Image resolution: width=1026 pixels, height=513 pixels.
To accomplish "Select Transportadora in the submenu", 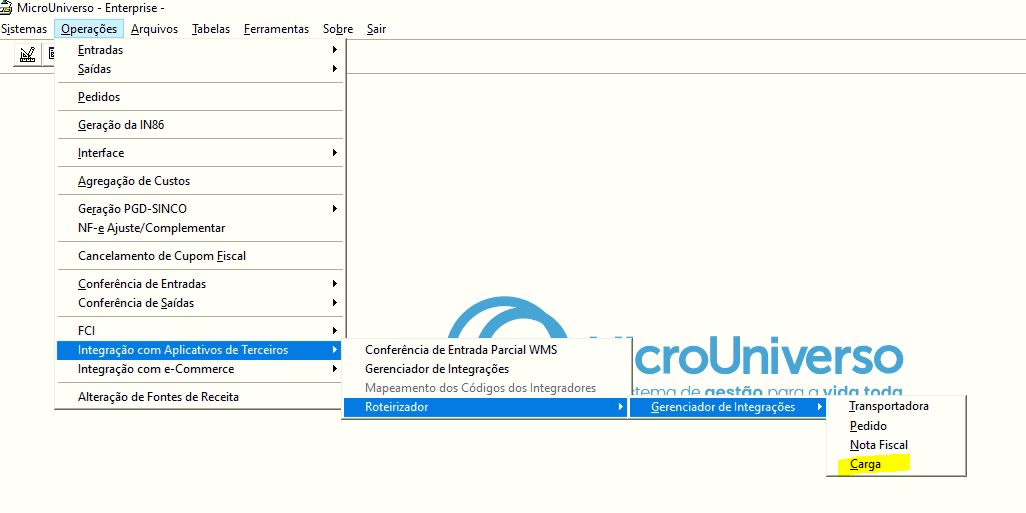I will click(896, 406).
